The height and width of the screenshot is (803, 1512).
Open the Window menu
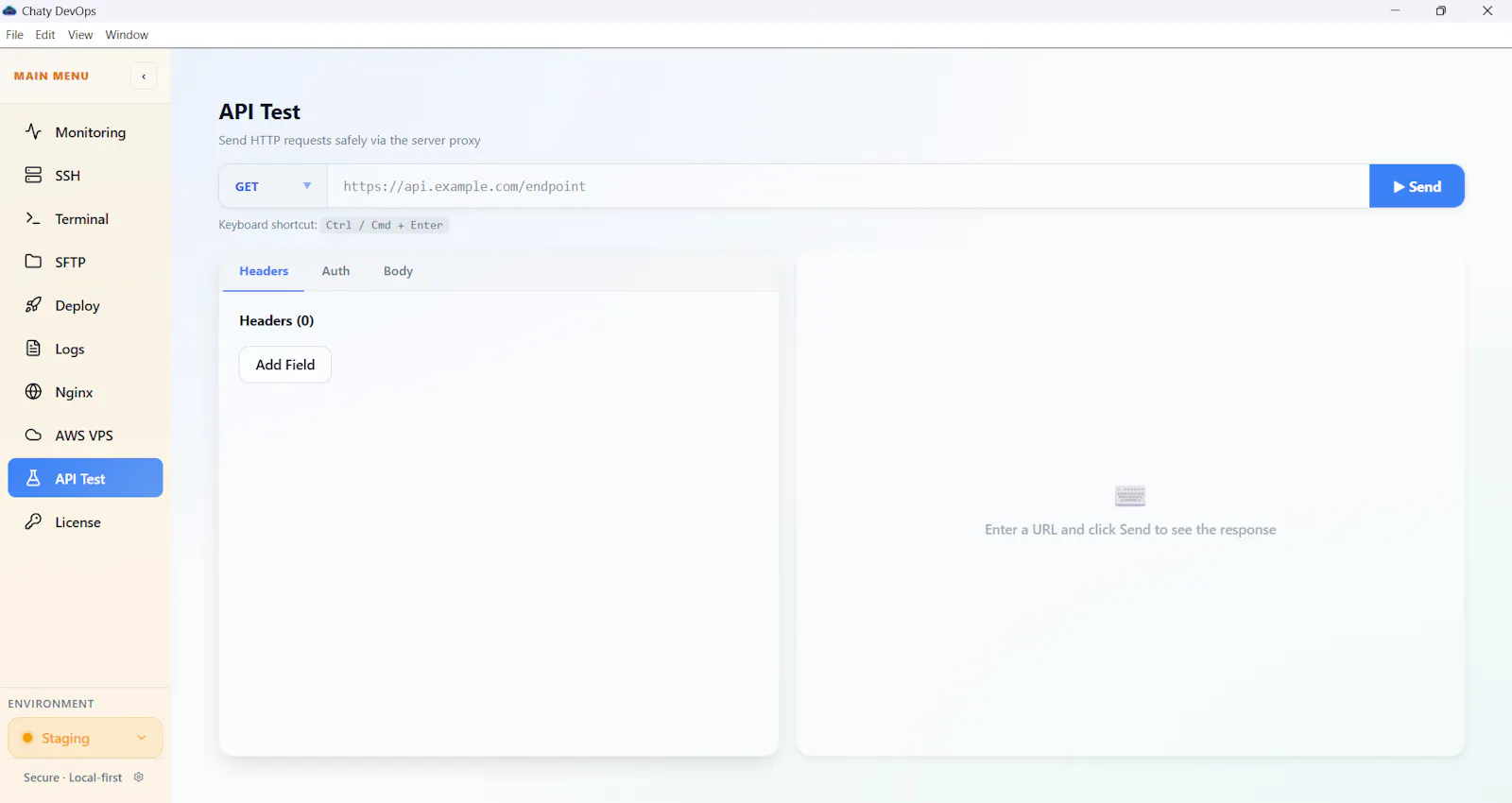(x=127, y=35)
